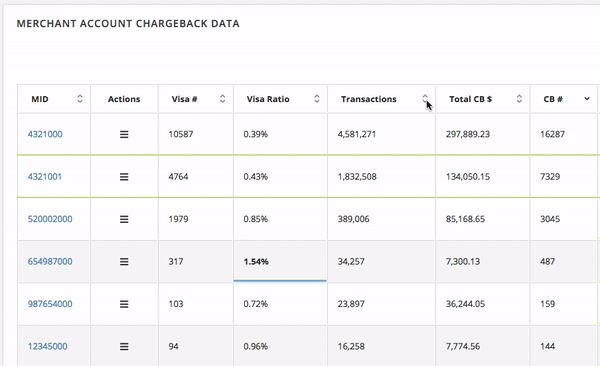Click the Actions column header
Screen dimensions: 600x366
click(x=124, y=99)
